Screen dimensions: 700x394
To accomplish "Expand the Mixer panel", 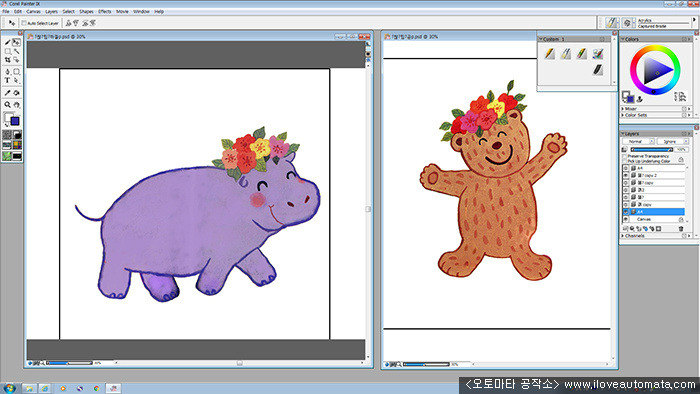I will [623, 108].
